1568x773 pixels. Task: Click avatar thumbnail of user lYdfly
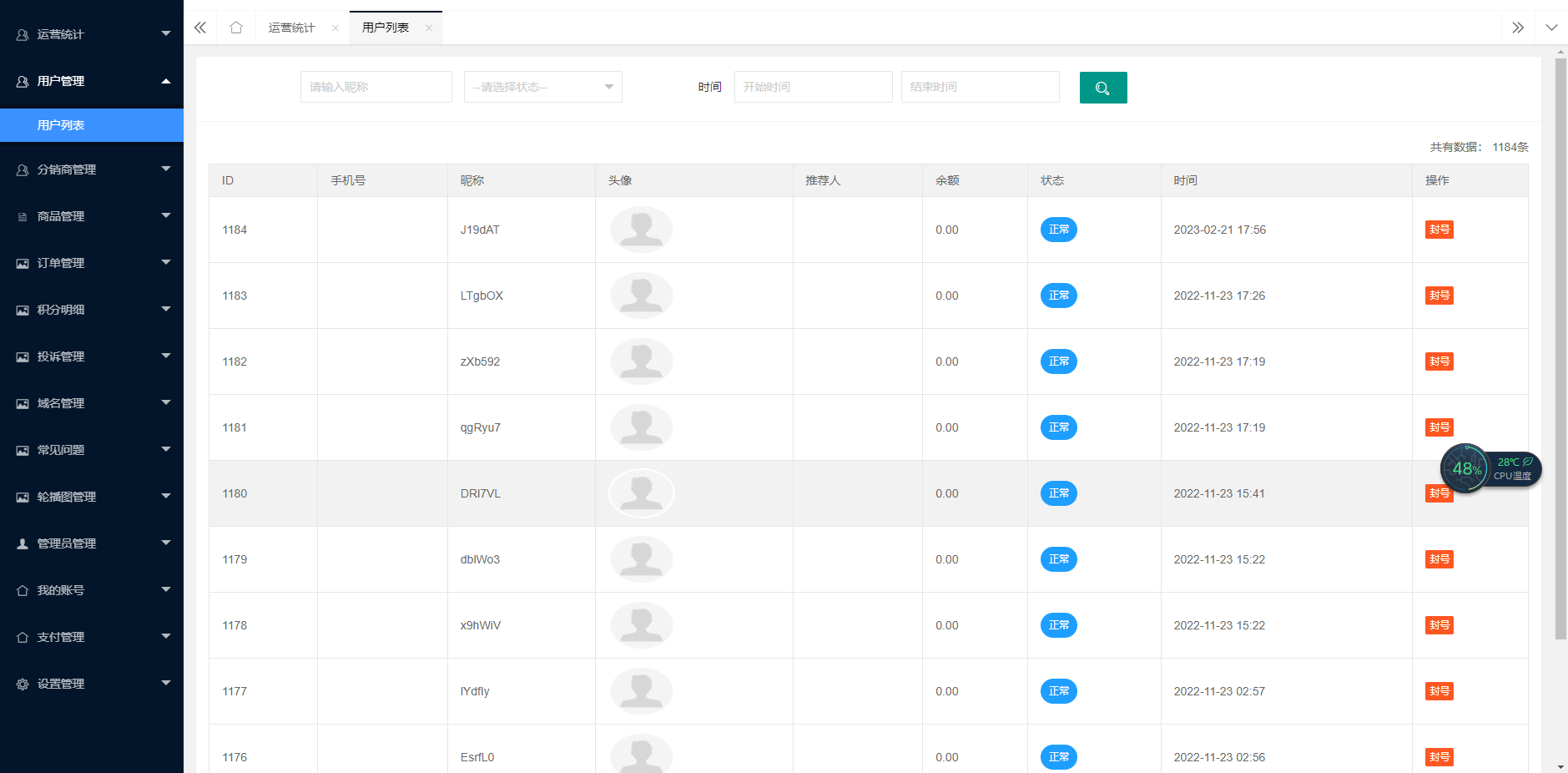pos(642,691)
